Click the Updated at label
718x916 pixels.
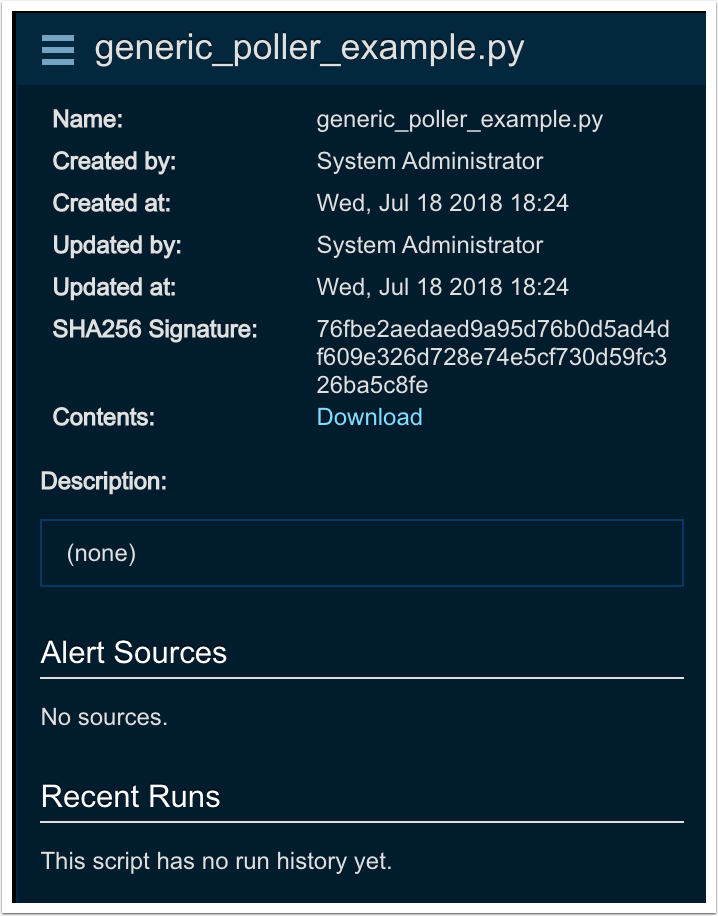click(114, 287)
